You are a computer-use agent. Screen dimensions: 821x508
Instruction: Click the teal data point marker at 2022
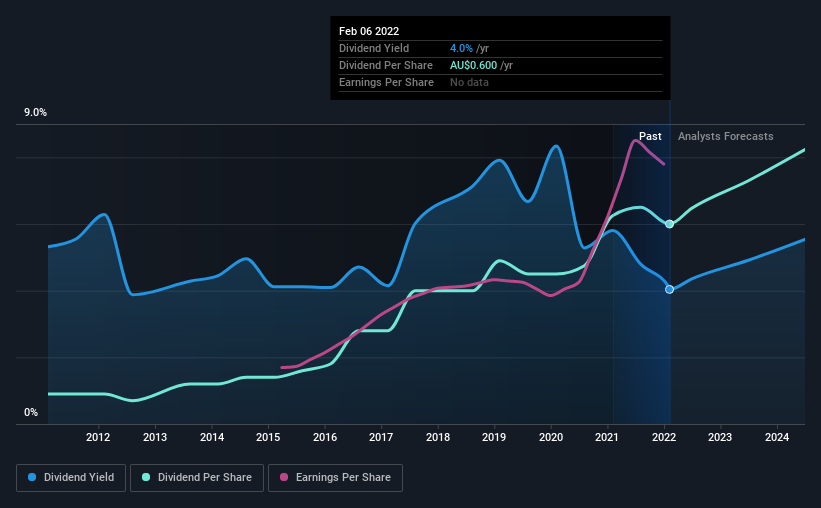coord(669,224)
